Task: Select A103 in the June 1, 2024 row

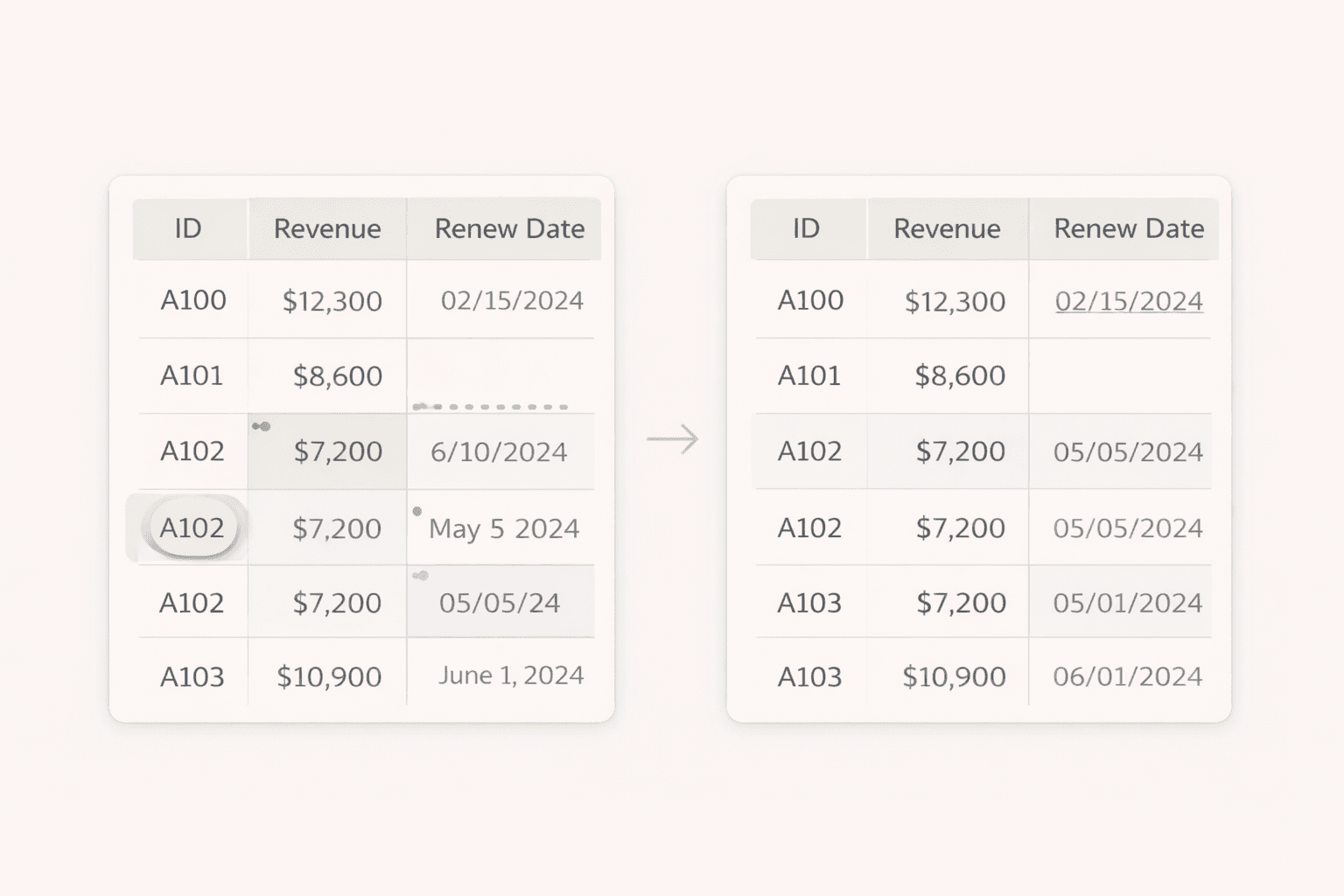Action: point(192,676)
